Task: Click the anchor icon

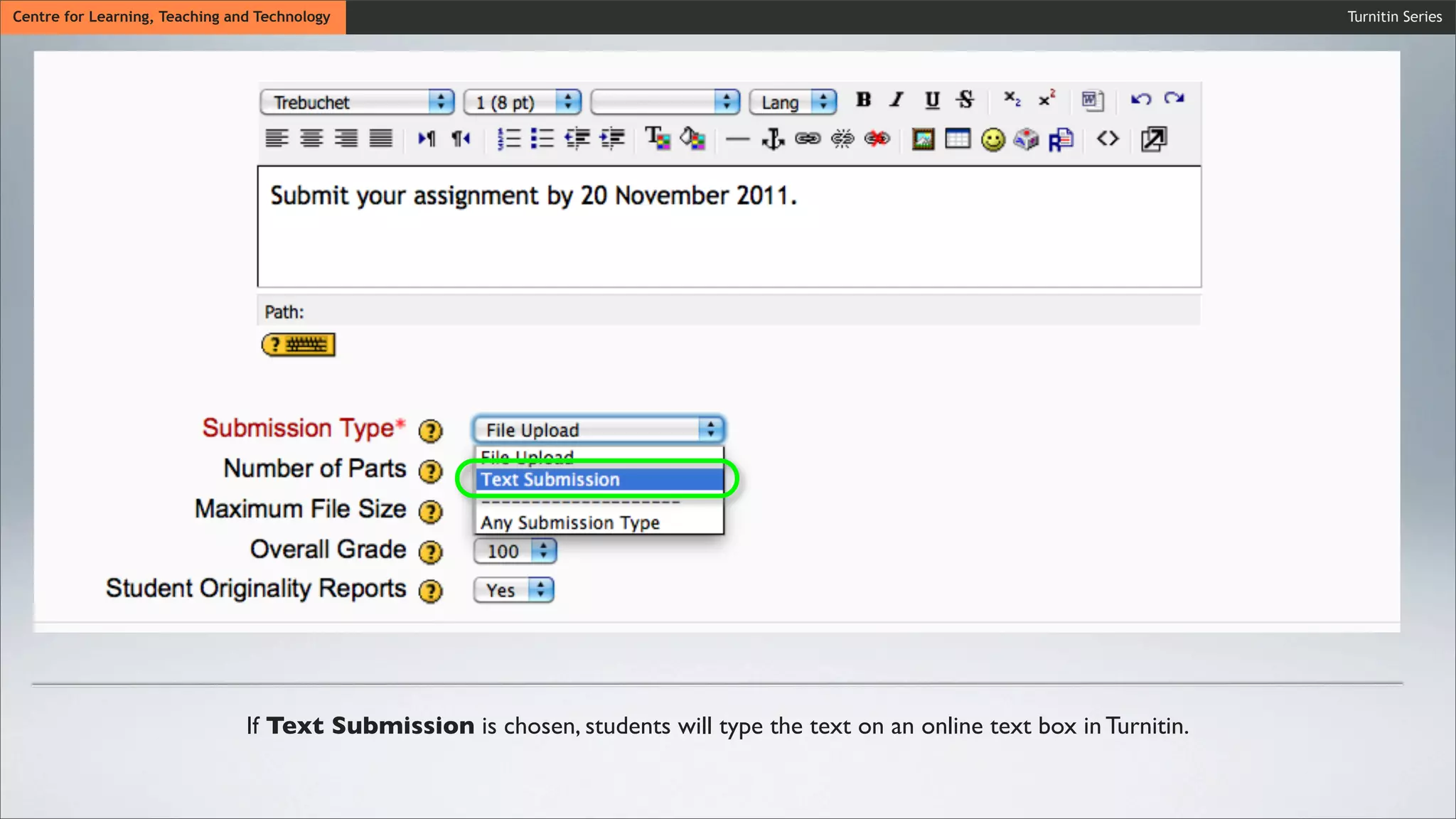Action: [x=773, y=139]
